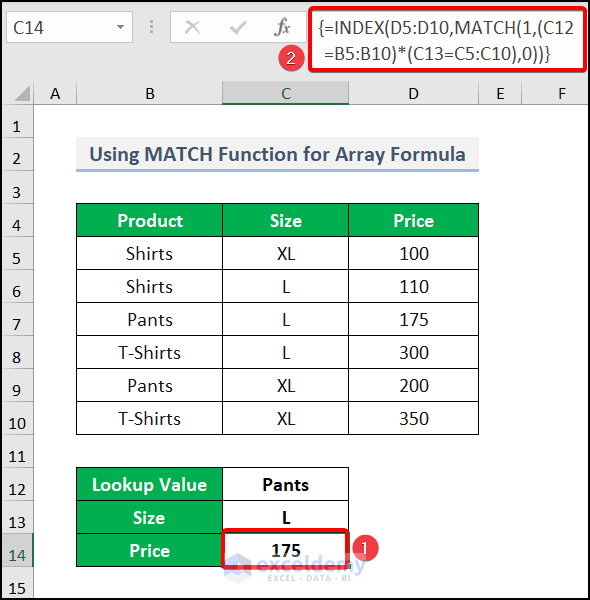Viewport: 590px width, 600px height.
Task: Click the formula bar resize dots handle
Action: pyautogui.click(x=152, y=27)
